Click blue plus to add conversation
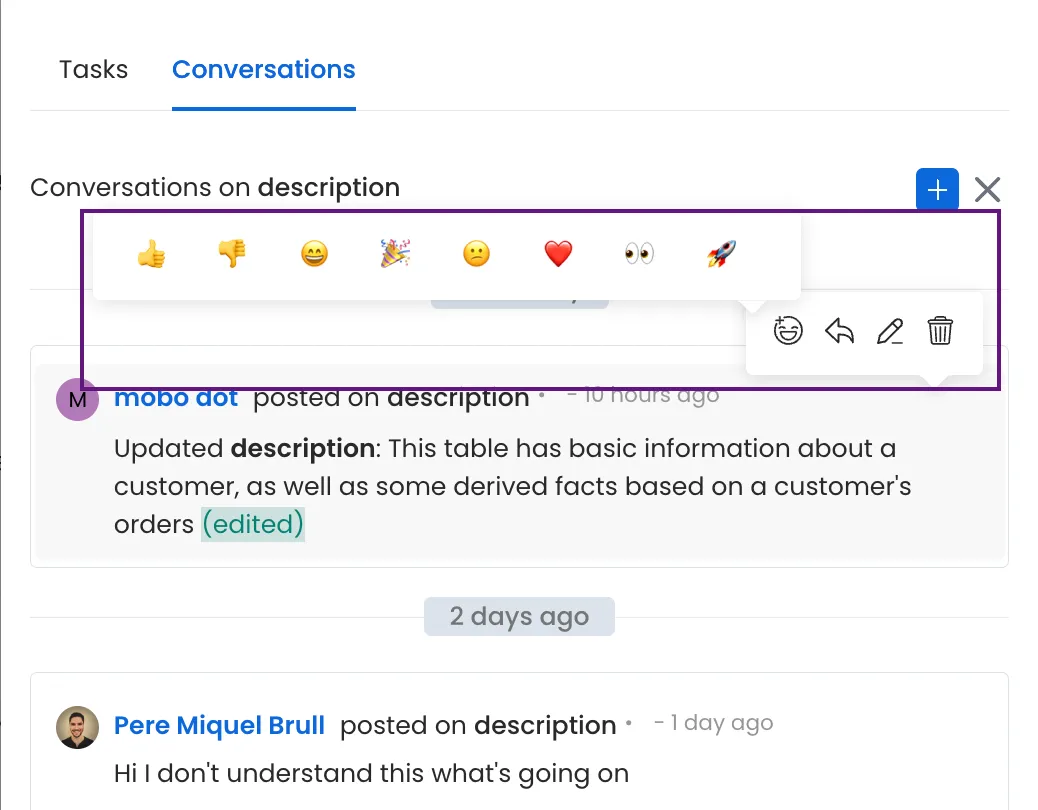Screen dimensions: 1038x810 937,190
